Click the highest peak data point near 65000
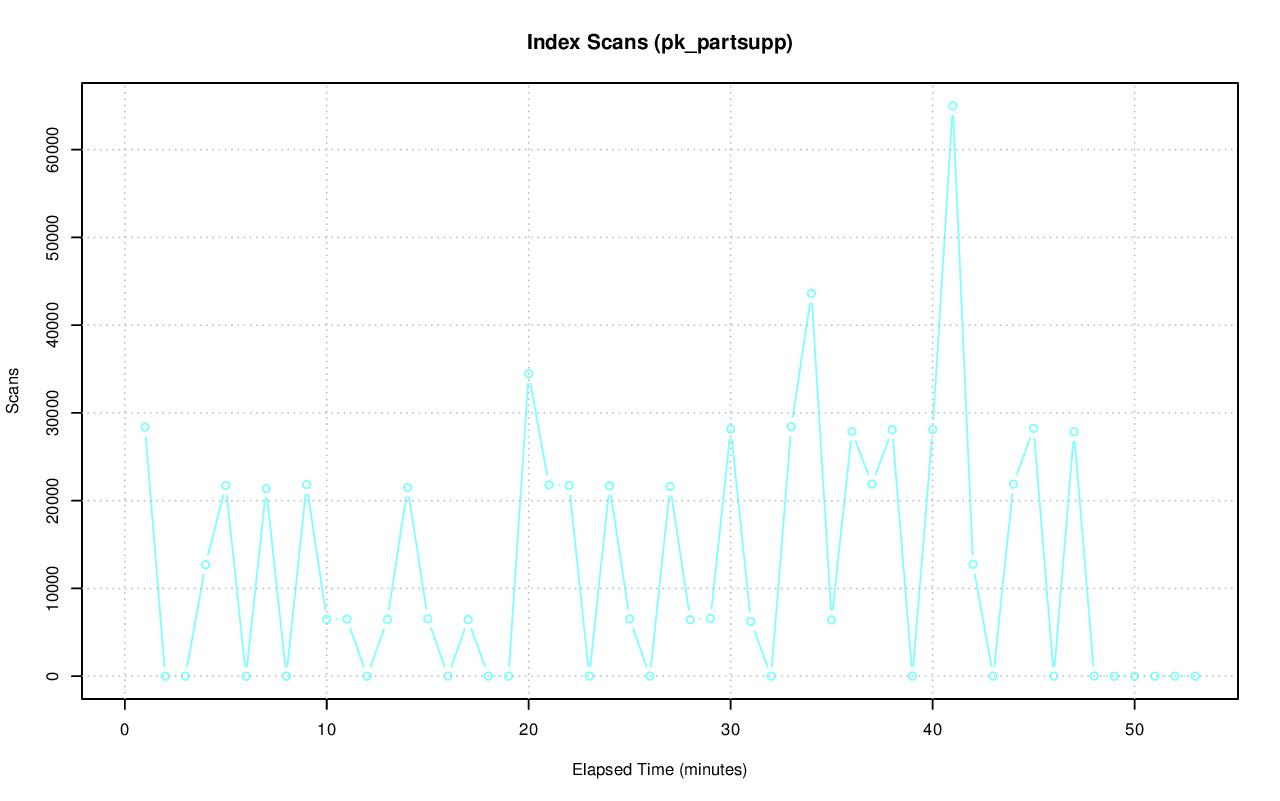Image resolution: width=1280 pixels, height=801 pixels. click(x=953, y=106)
